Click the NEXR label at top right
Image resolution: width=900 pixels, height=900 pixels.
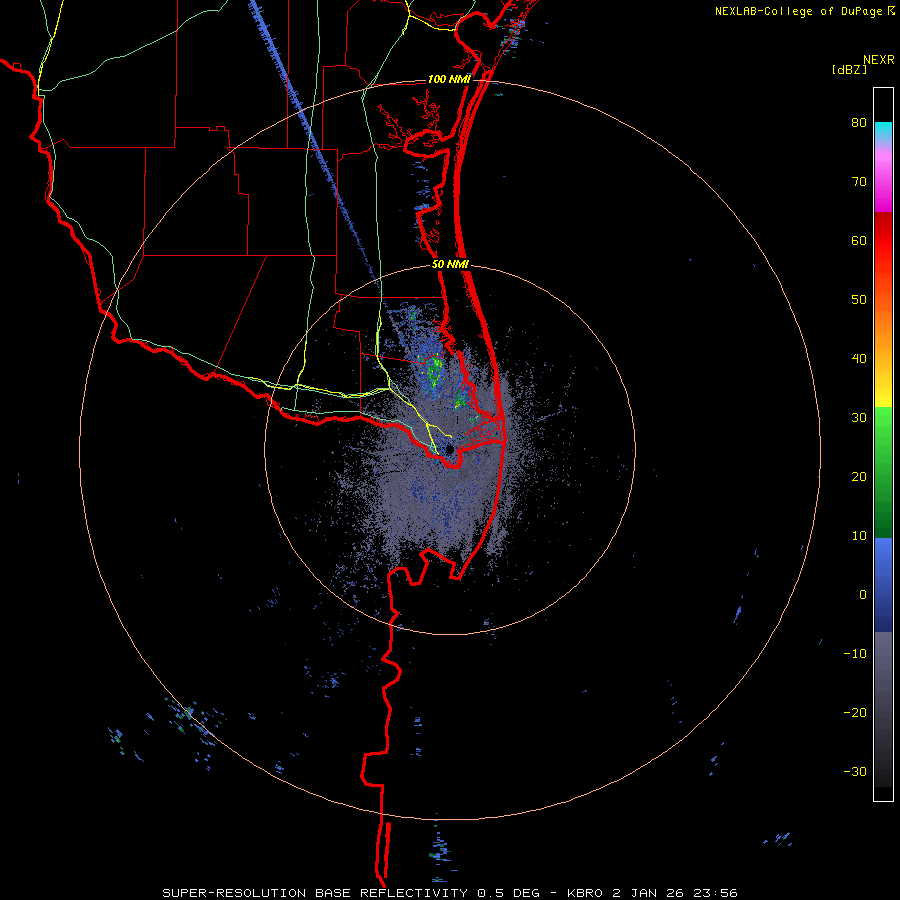[x=878, y=60]
